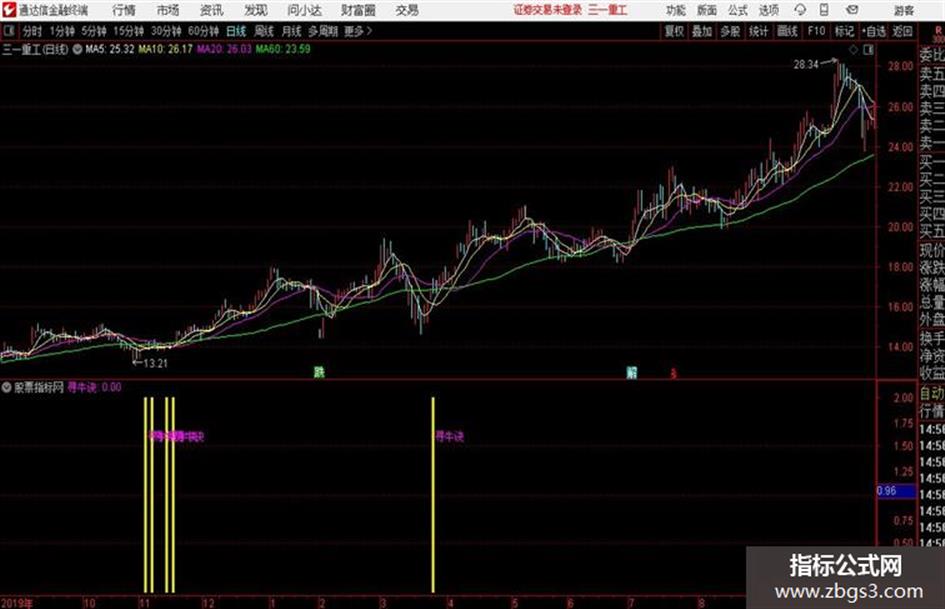Click 证券交易未登录 login link

coord(548,10)
